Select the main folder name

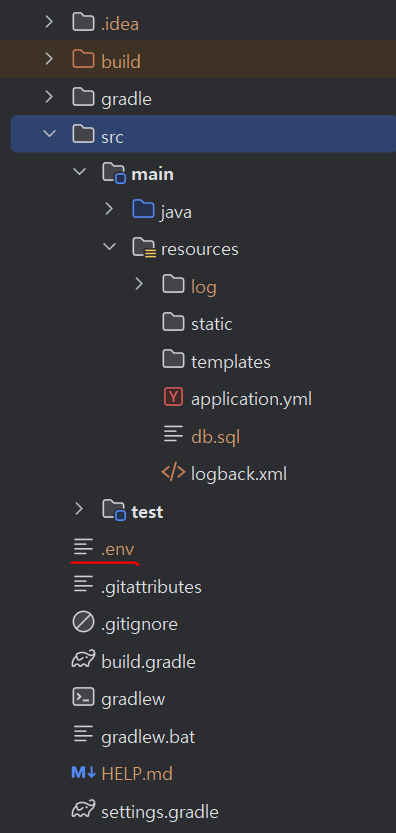coord(152,174)
